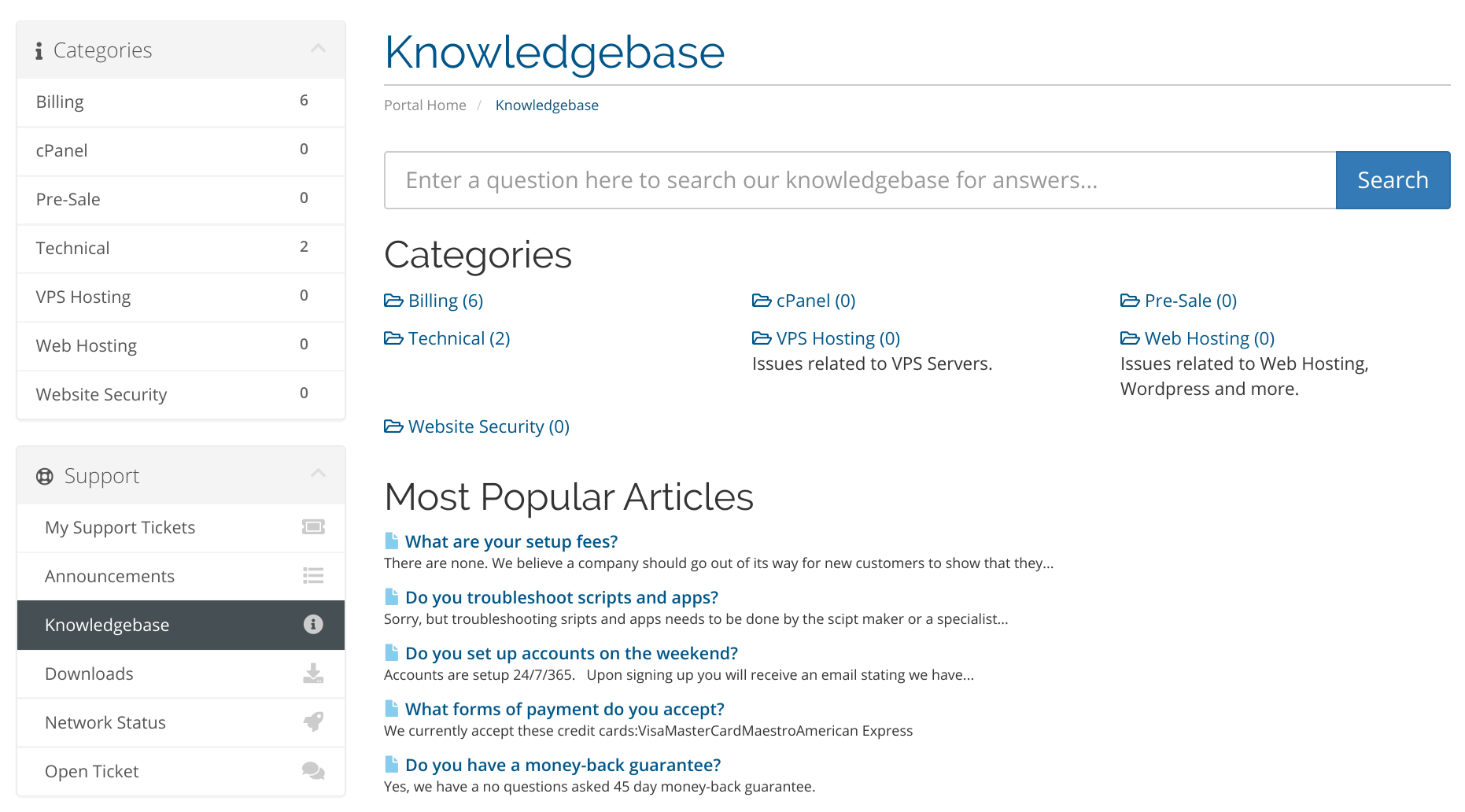Viewport: 1465px width, 812px height.
Task: Click the Search button
Action: pyautogui.click(x=1393, y=180)
